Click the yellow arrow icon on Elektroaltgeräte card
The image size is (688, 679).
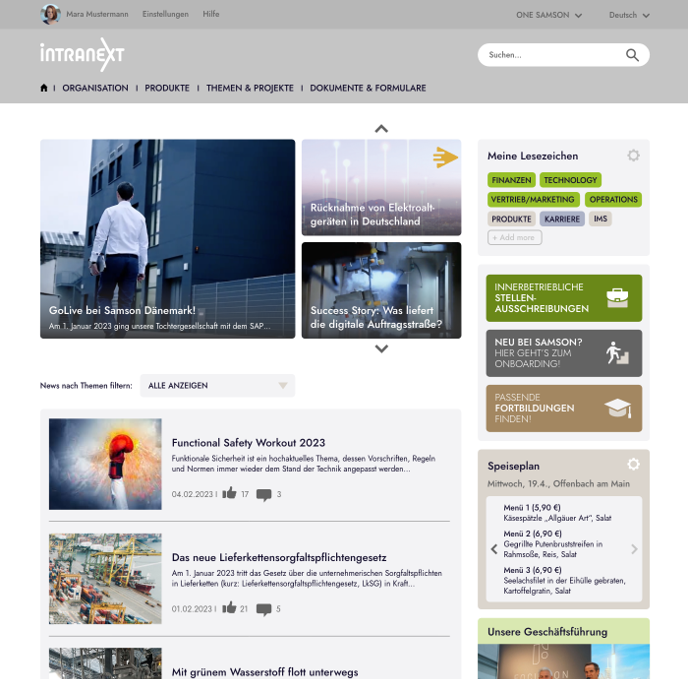(x=445, y=157)
